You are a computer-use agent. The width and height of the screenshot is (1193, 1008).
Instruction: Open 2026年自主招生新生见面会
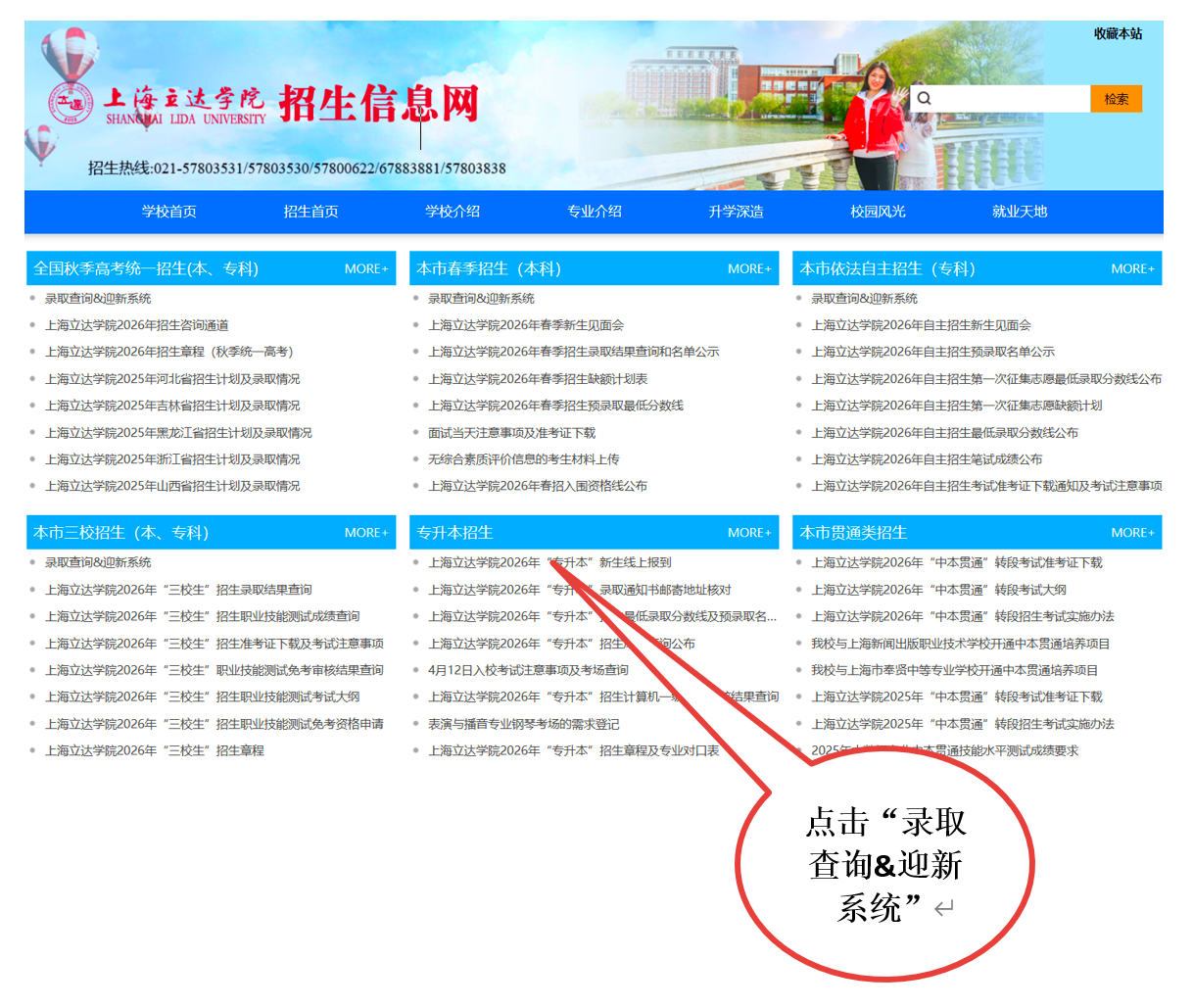pyautogui.click(x=921, y=325)
